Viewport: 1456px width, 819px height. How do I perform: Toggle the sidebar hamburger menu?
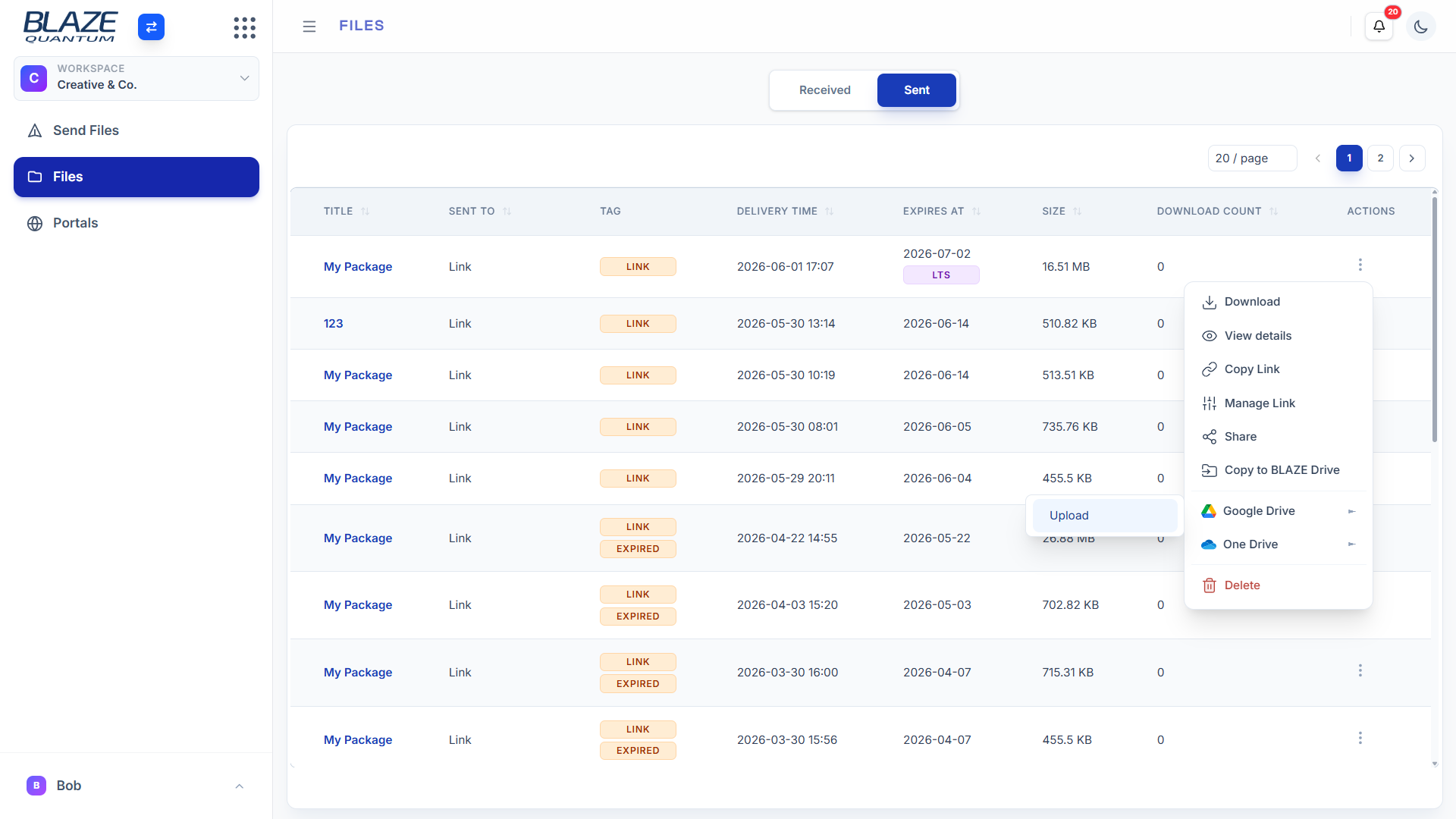pos(309,27)
